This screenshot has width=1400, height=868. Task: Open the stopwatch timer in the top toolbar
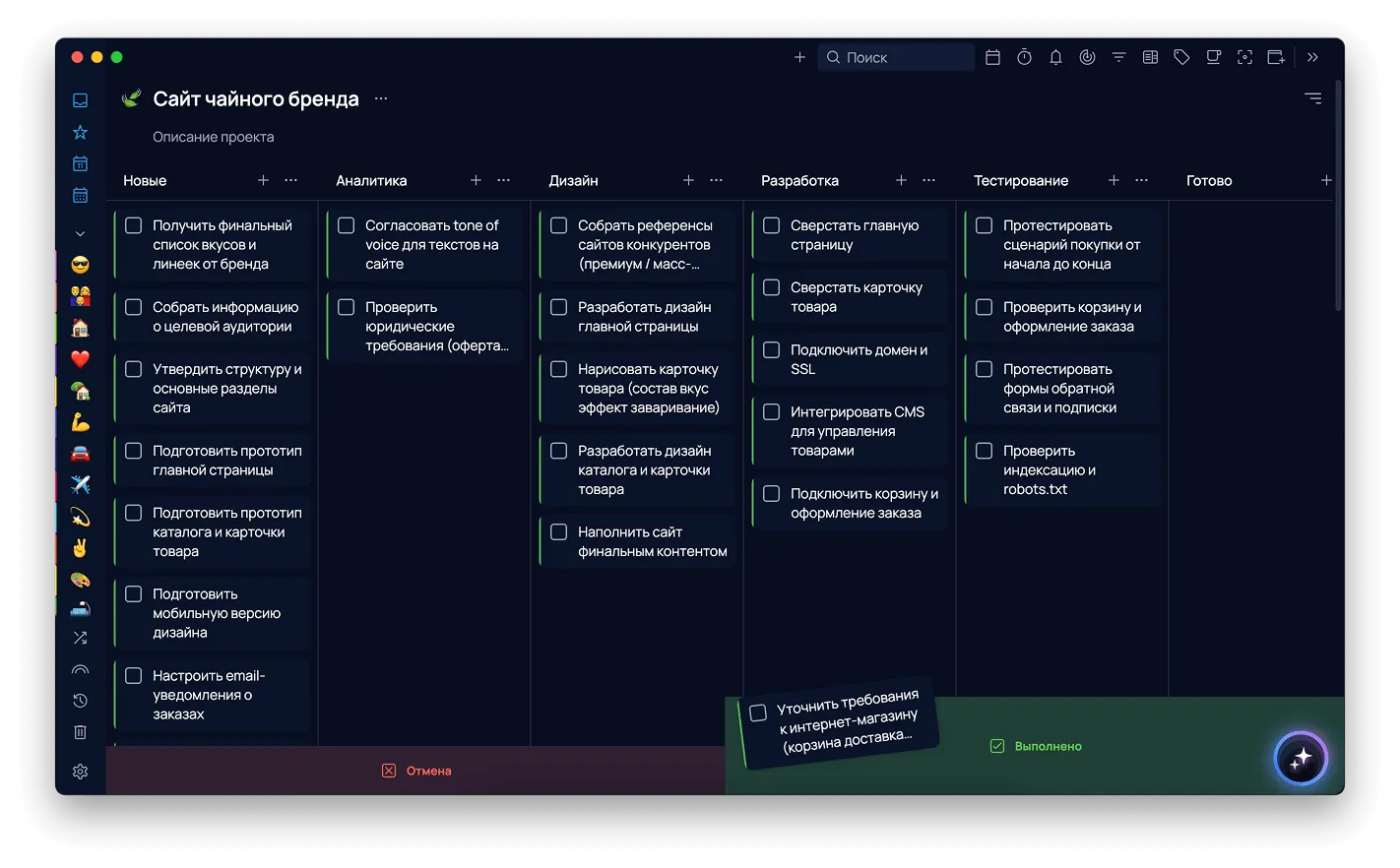(1024, 57)
